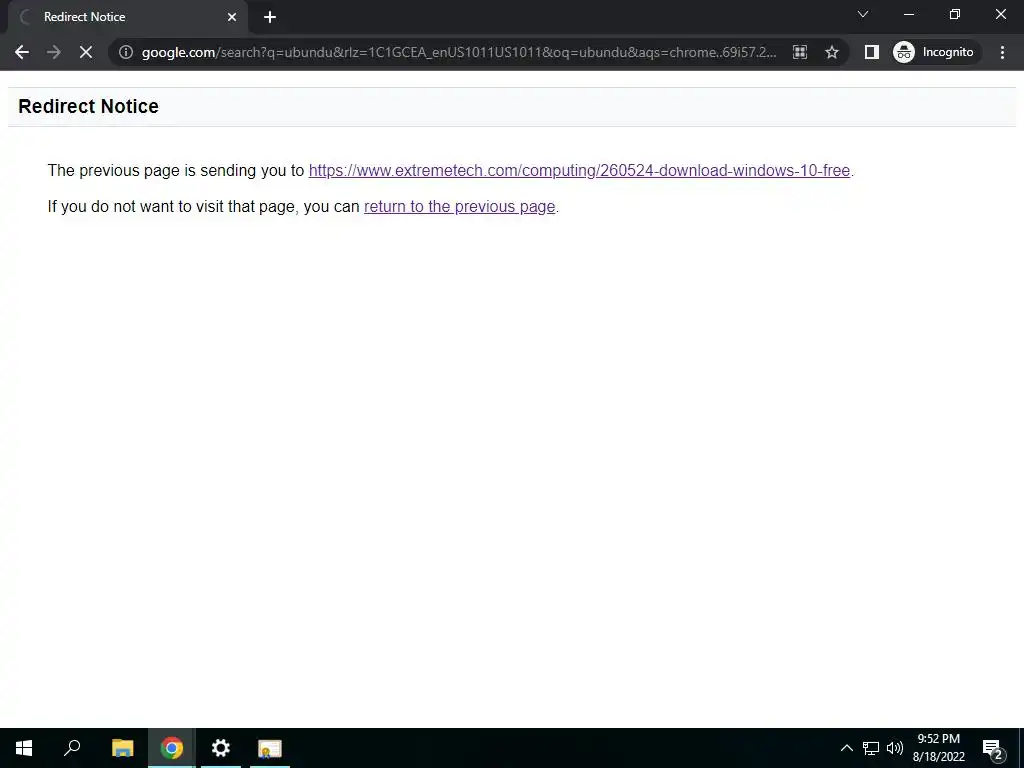This screenshot has height=768, width=1024.
Task: Click the Incognito profile button
Action: pyautogui.click(x=935, y=52)
